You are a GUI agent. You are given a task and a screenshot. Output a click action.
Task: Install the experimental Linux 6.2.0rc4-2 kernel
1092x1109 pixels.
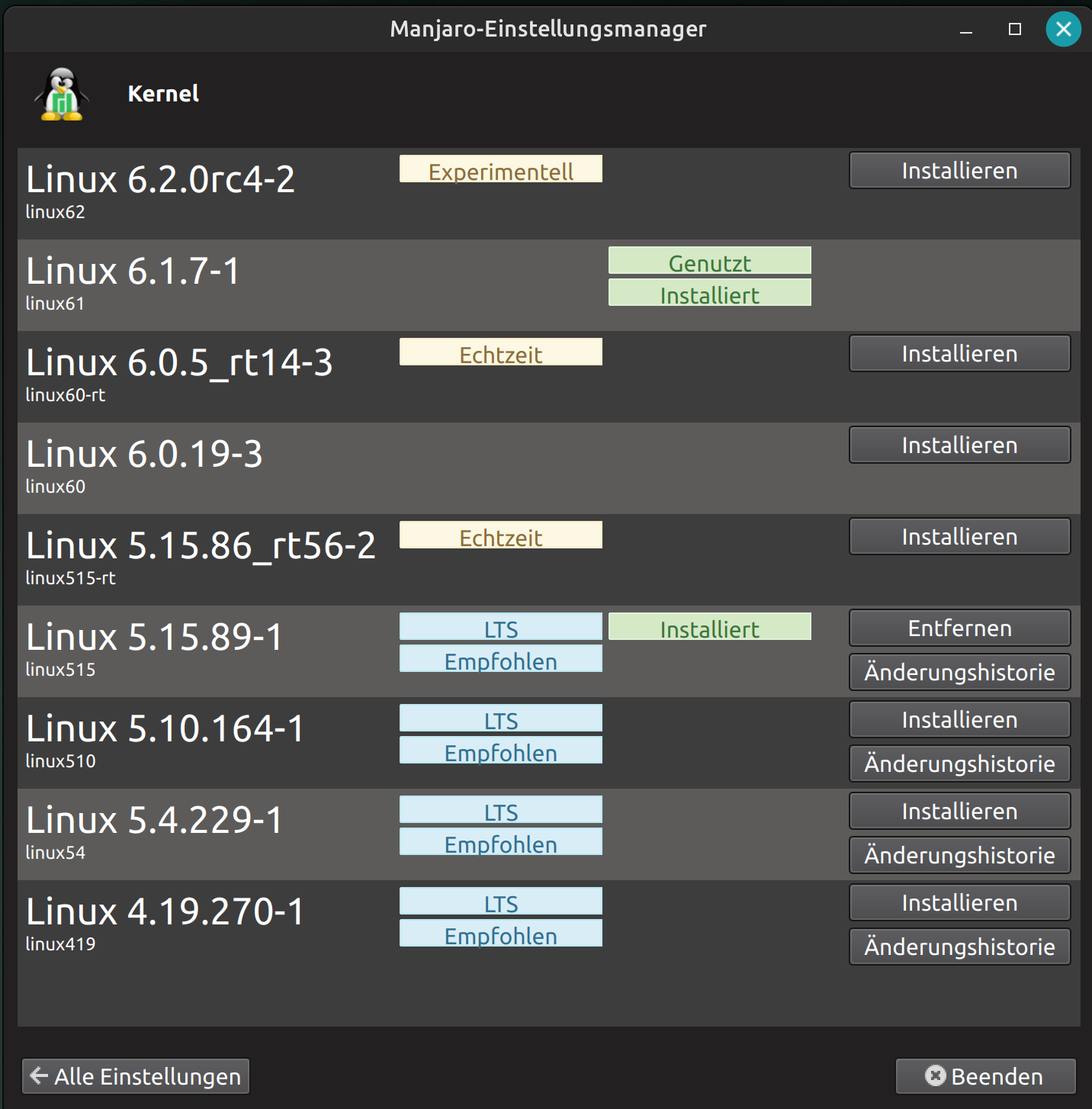click(959, 169)
